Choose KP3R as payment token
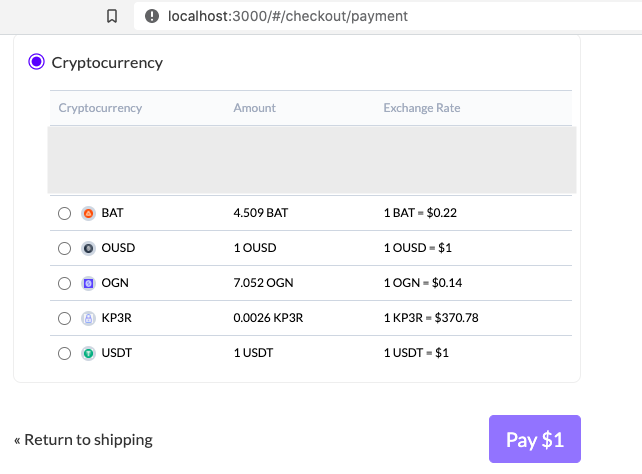The image size is (642, 474). pos(65,318)
